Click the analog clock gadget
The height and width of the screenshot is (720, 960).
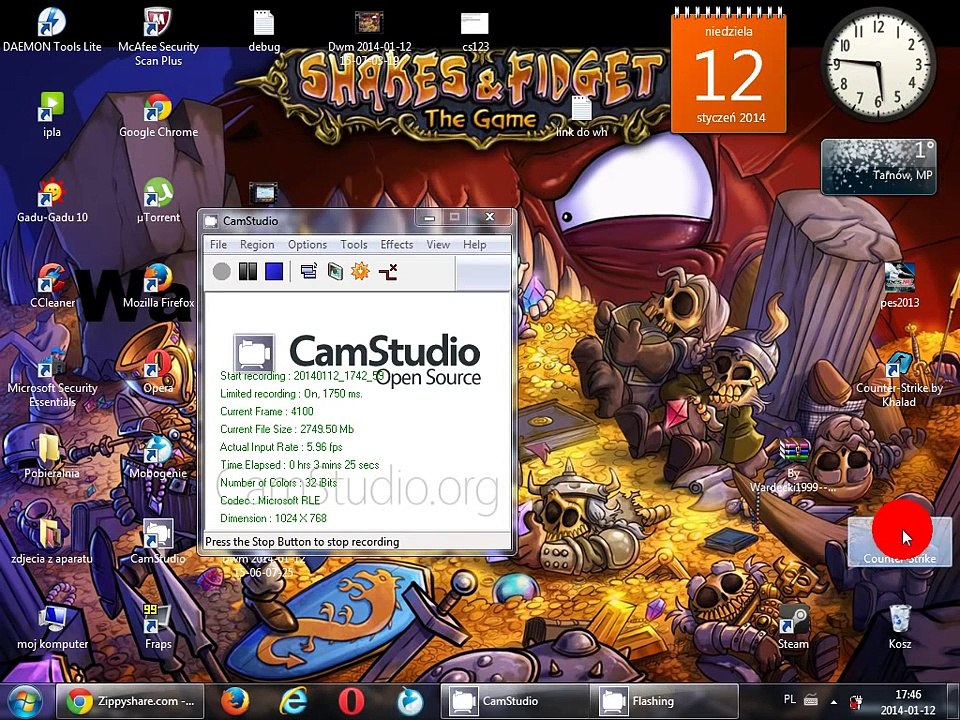[878, 65]
